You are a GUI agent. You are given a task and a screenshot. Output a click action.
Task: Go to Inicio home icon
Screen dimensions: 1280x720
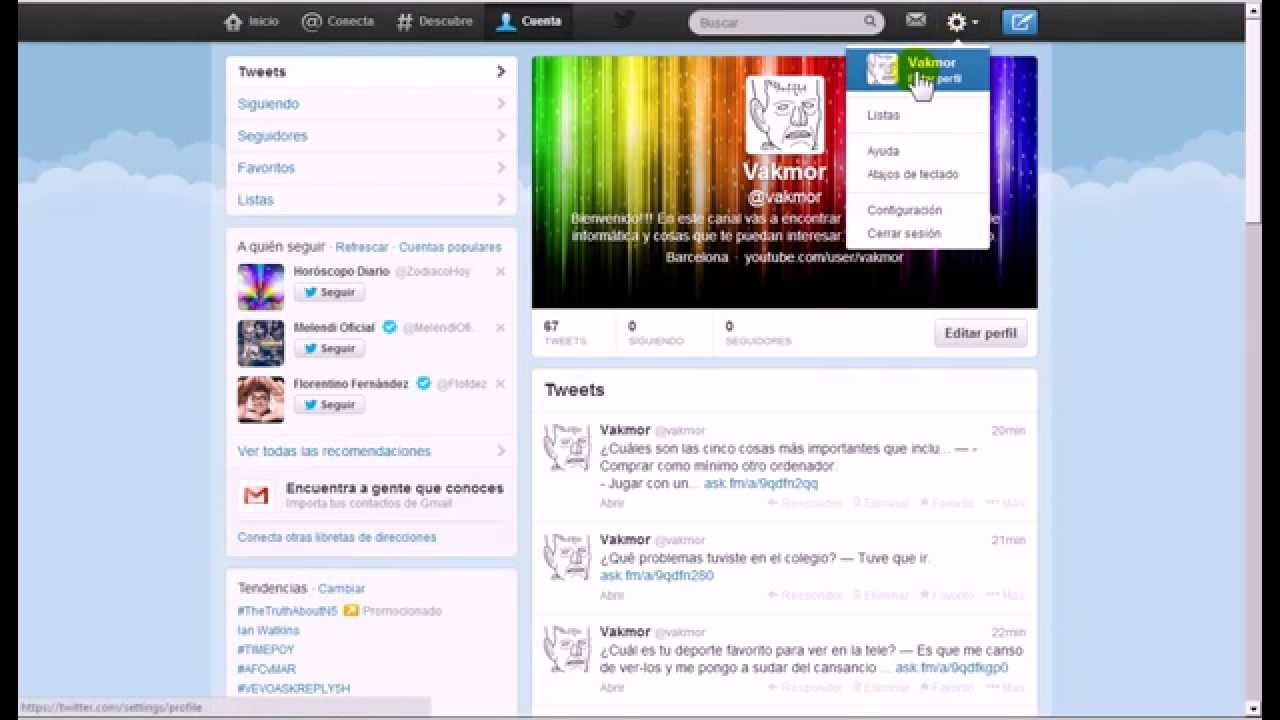click(x=233, y=21)
